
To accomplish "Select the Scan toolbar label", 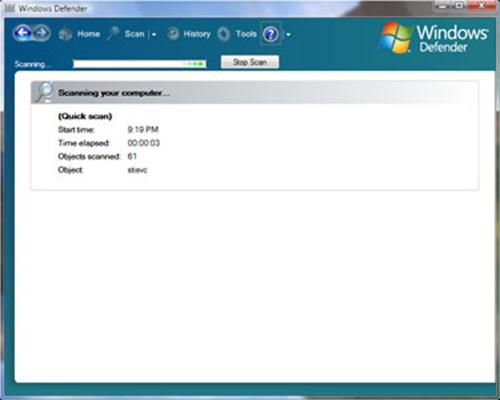I will tap(135, 34).
